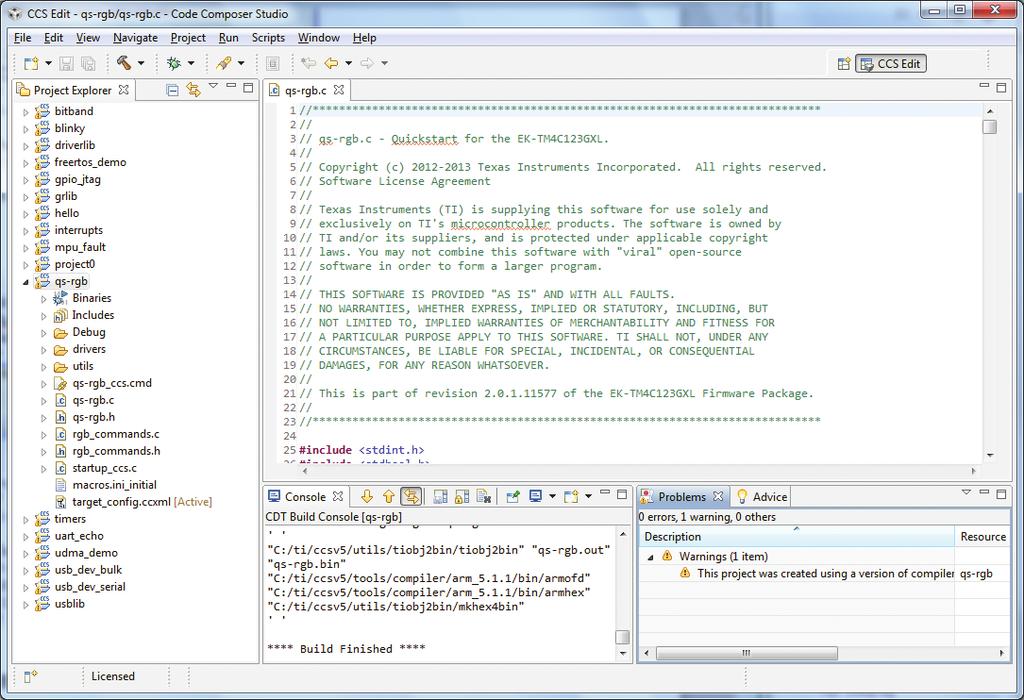Screen dimensions: 1024x700
Task: Open the Back history dropdown arrow
Action: (x=348, y=63)
